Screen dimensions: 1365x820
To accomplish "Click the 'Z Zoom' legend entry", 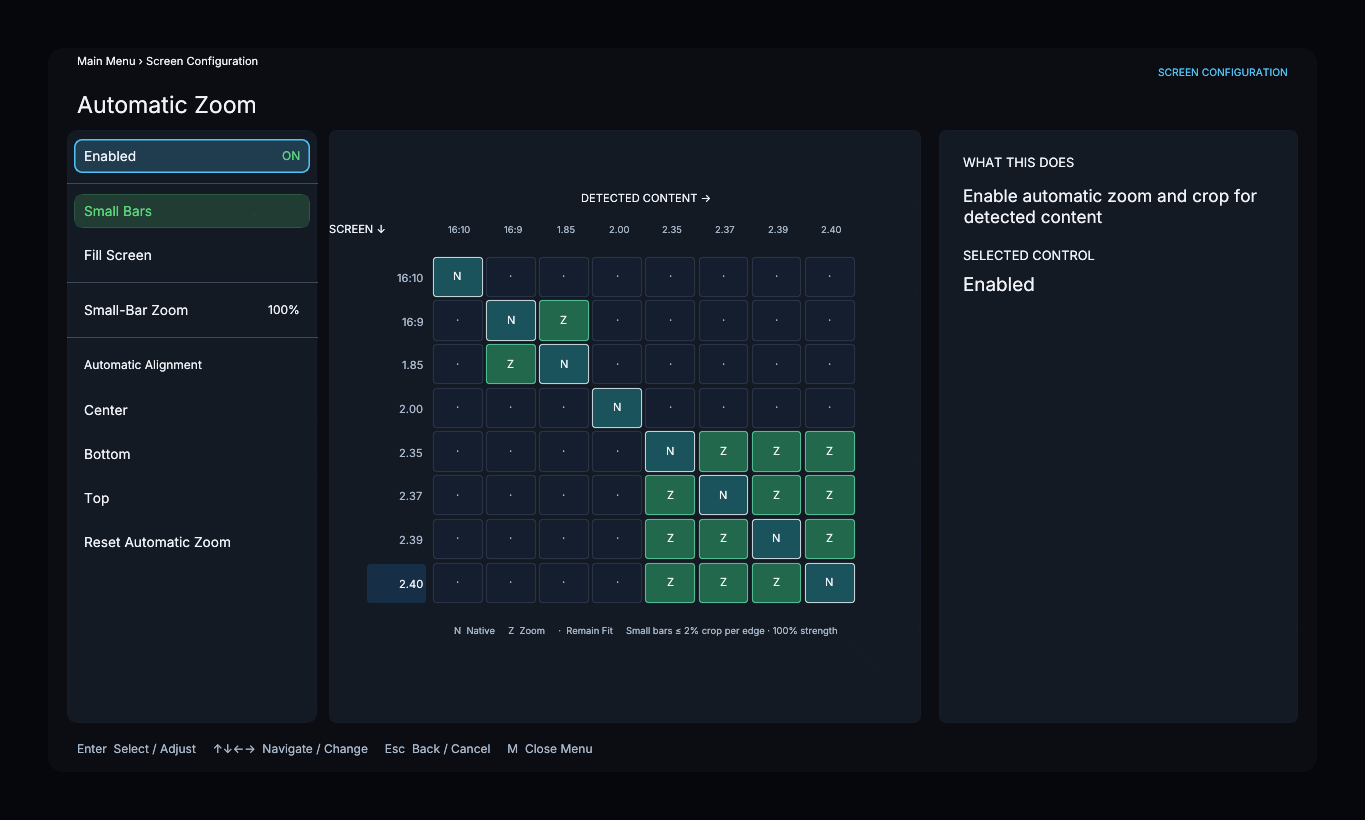I will [526, 631].
